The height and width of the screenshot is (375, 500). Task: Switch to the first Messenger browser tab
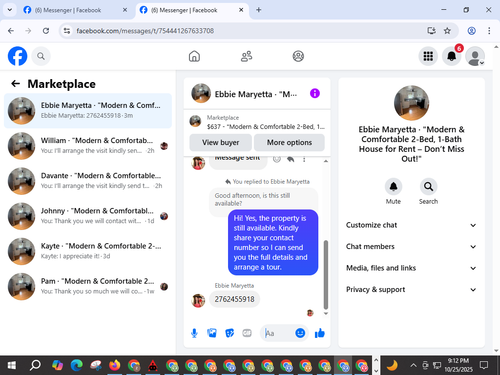(x=75, y=10)
